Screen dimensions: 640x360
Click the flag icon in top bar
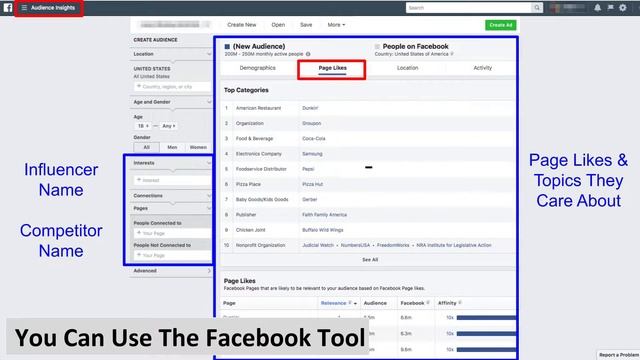610,8
